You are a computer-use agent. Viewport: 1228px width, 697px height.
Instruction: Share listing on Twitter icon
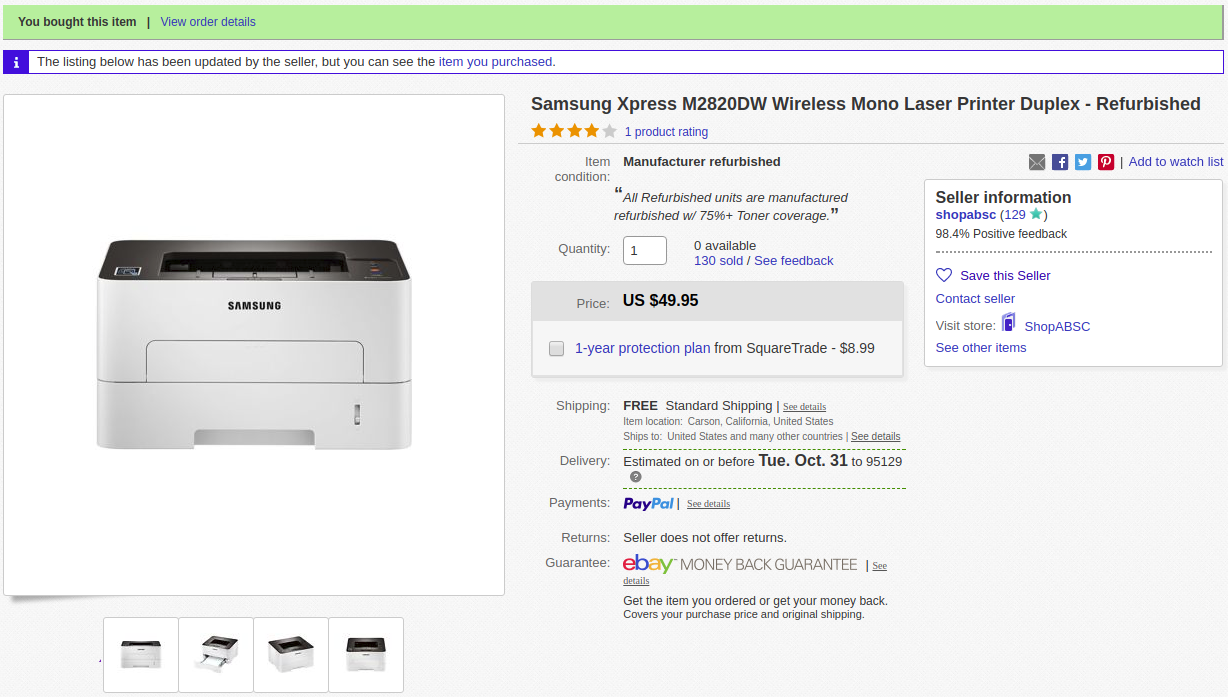point(1083,162)
